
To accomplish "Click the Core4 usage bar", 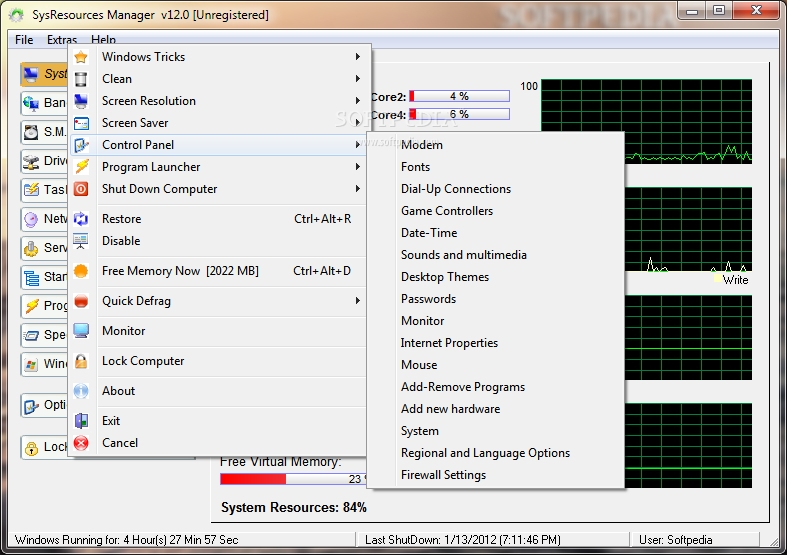I will [459, 114].
